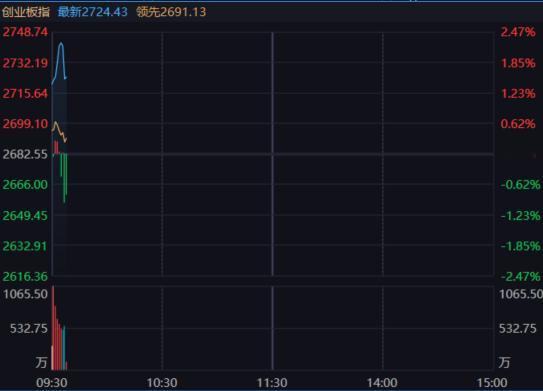The width and height of the screenshot is (543, 391).
Task: Click the blue index price line peak
Action: (x=61, y=44)
